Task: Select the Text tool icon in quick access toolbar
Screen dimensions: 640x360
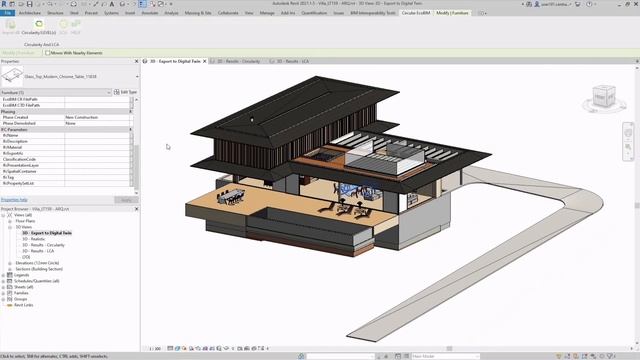Action: [112, 4]
